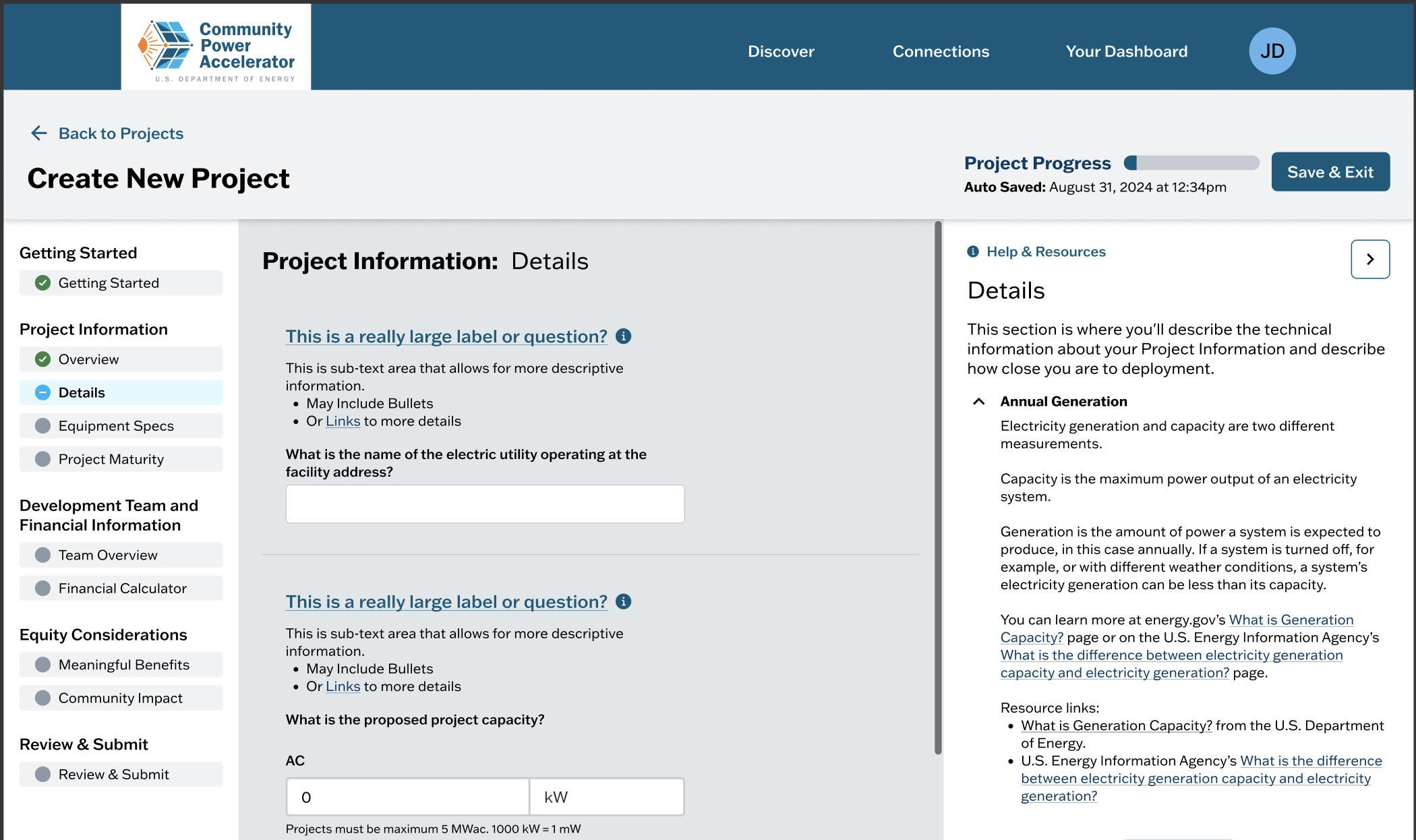
Task: Open the JD user avatar menu
Action: [1272, 51]
